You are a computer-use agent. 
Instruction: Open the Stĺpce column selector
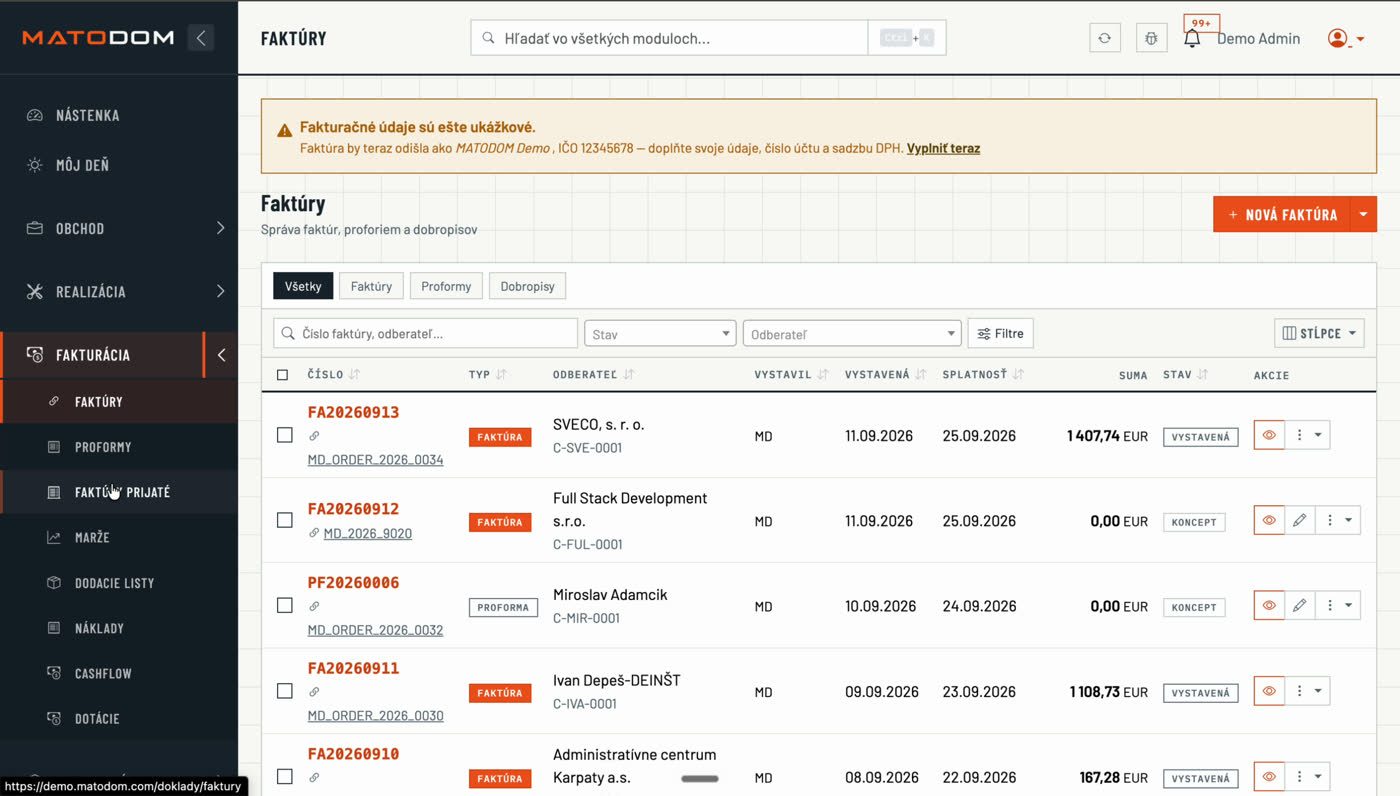pos(1319,333)
